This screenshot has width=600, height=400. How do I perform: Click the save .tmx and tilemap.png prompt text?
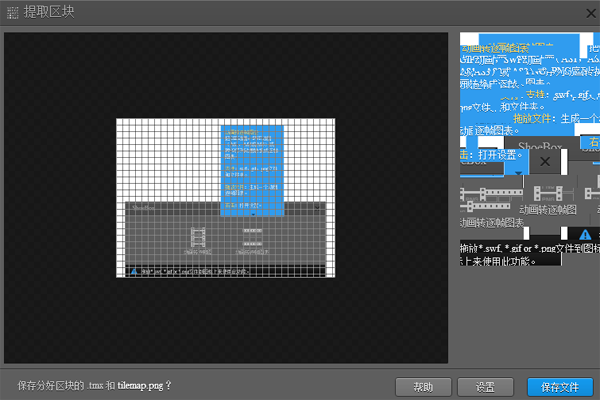(x=95, y=385)
